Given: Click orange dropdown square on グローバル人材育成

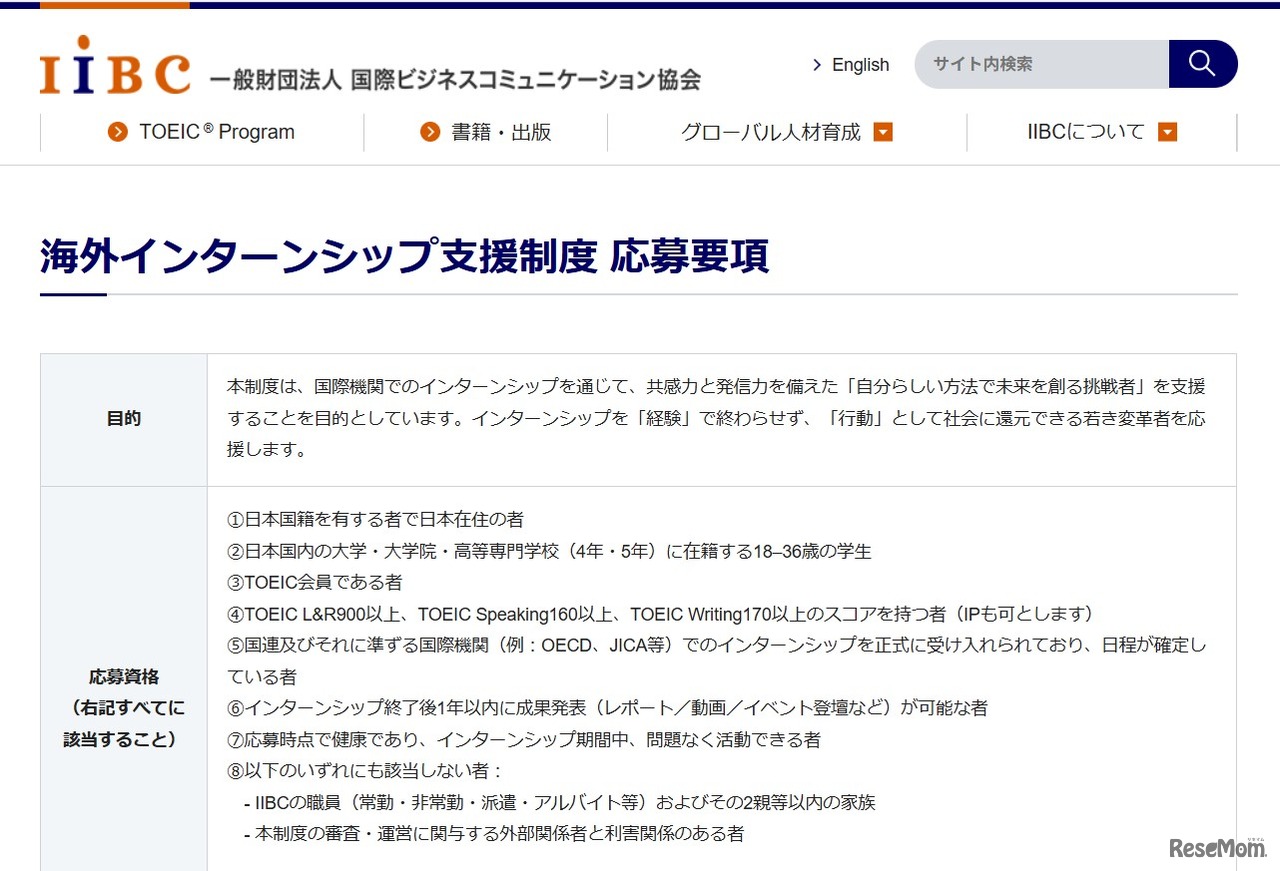Looking at the screenshot, I should (882, 131).
